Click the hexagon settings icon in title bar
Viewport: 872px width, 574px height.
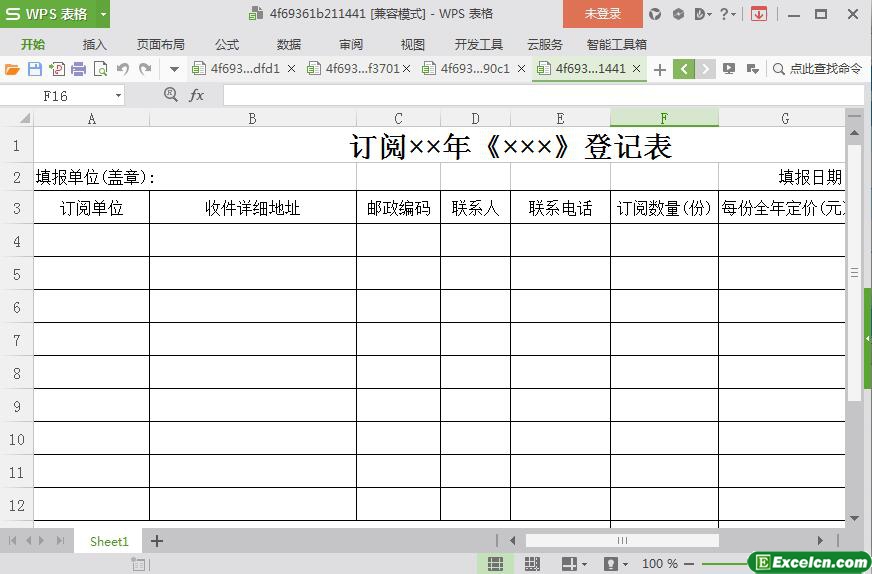click(x=678, y=14)
